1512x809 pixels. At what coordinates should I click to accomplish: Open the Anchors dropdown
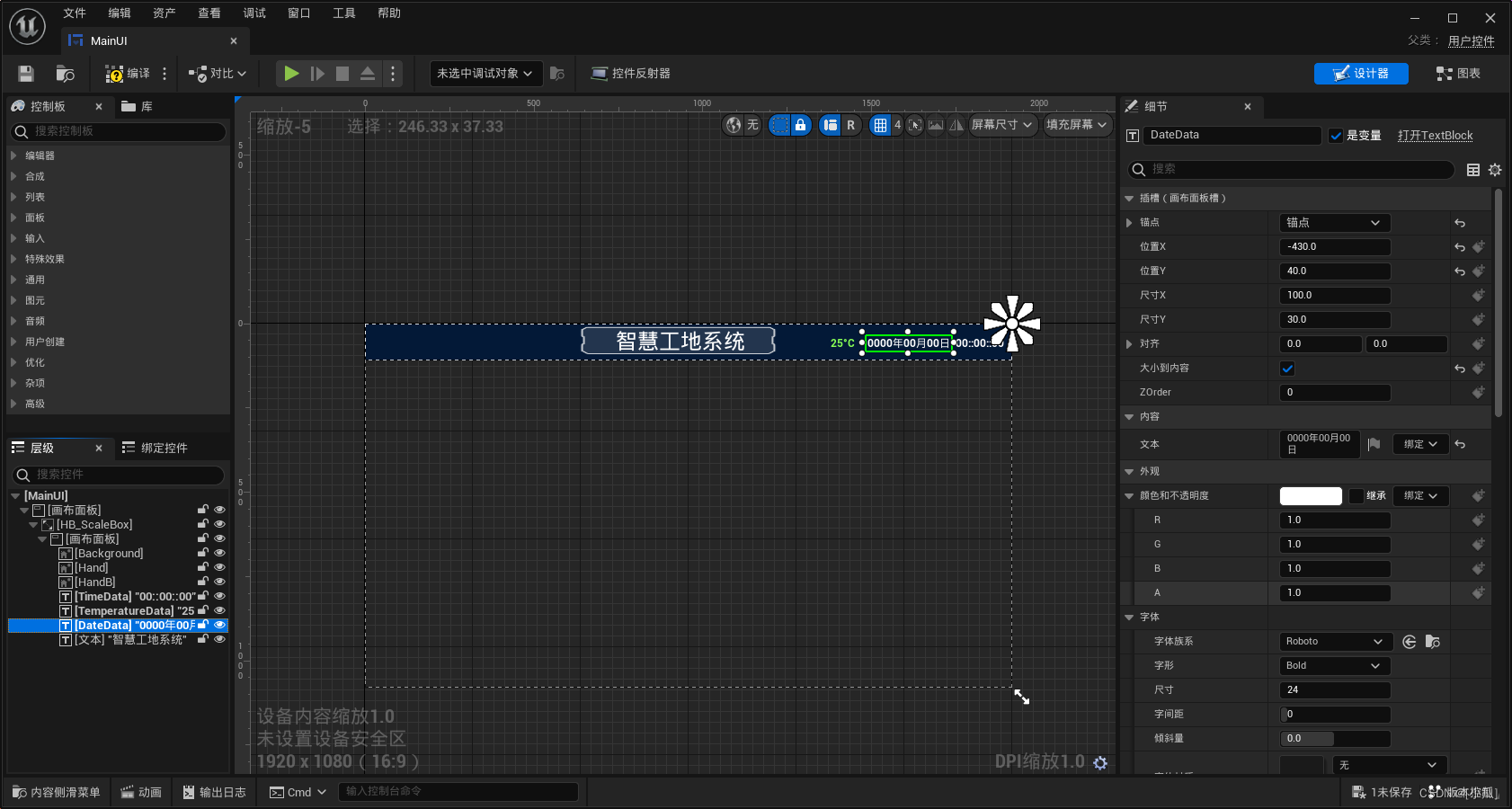pyautogui.click(x=1334, y=223)
